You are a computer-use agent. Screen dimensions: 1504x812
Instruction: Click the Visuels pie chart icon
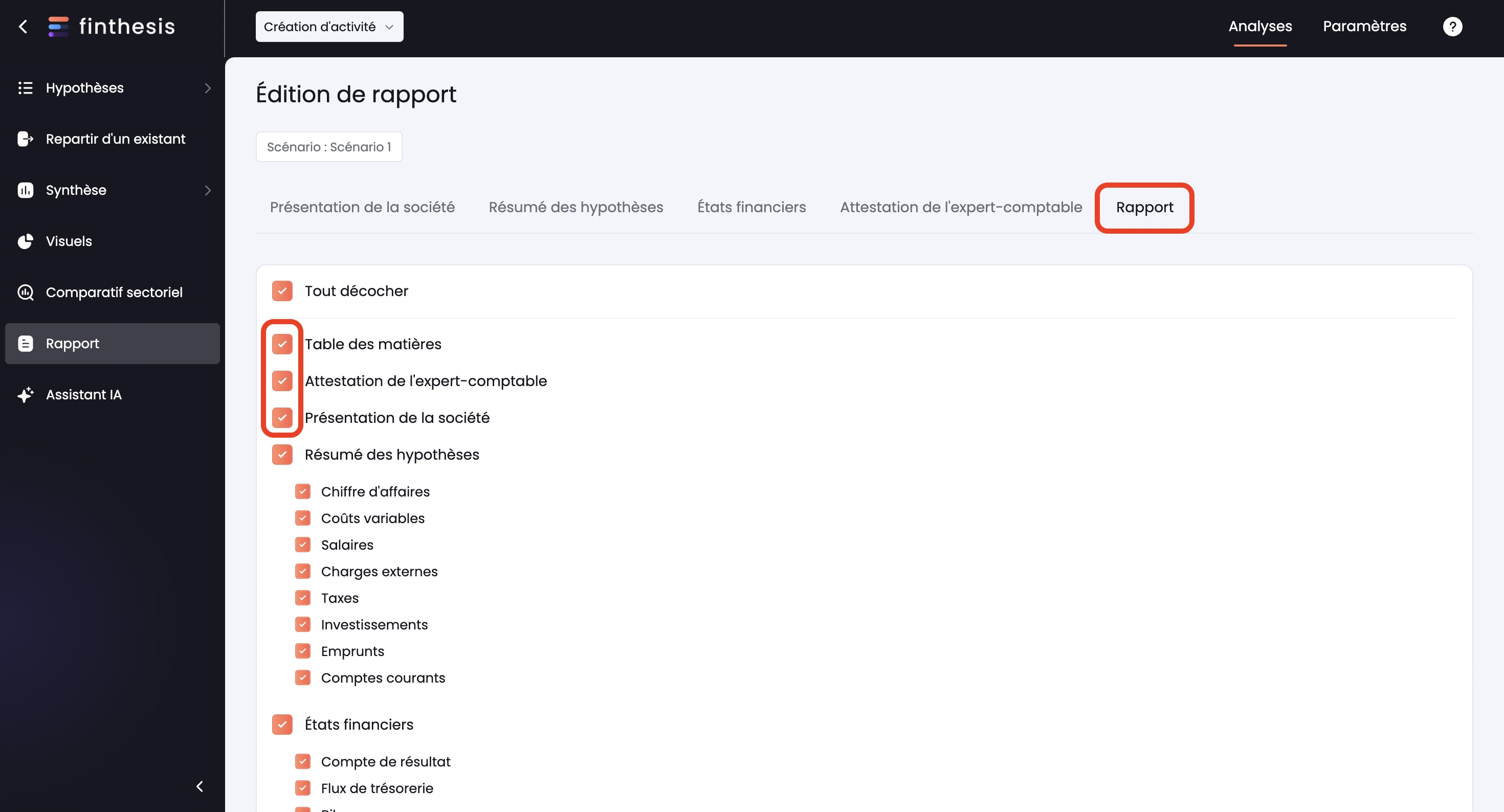coord(25,241)
